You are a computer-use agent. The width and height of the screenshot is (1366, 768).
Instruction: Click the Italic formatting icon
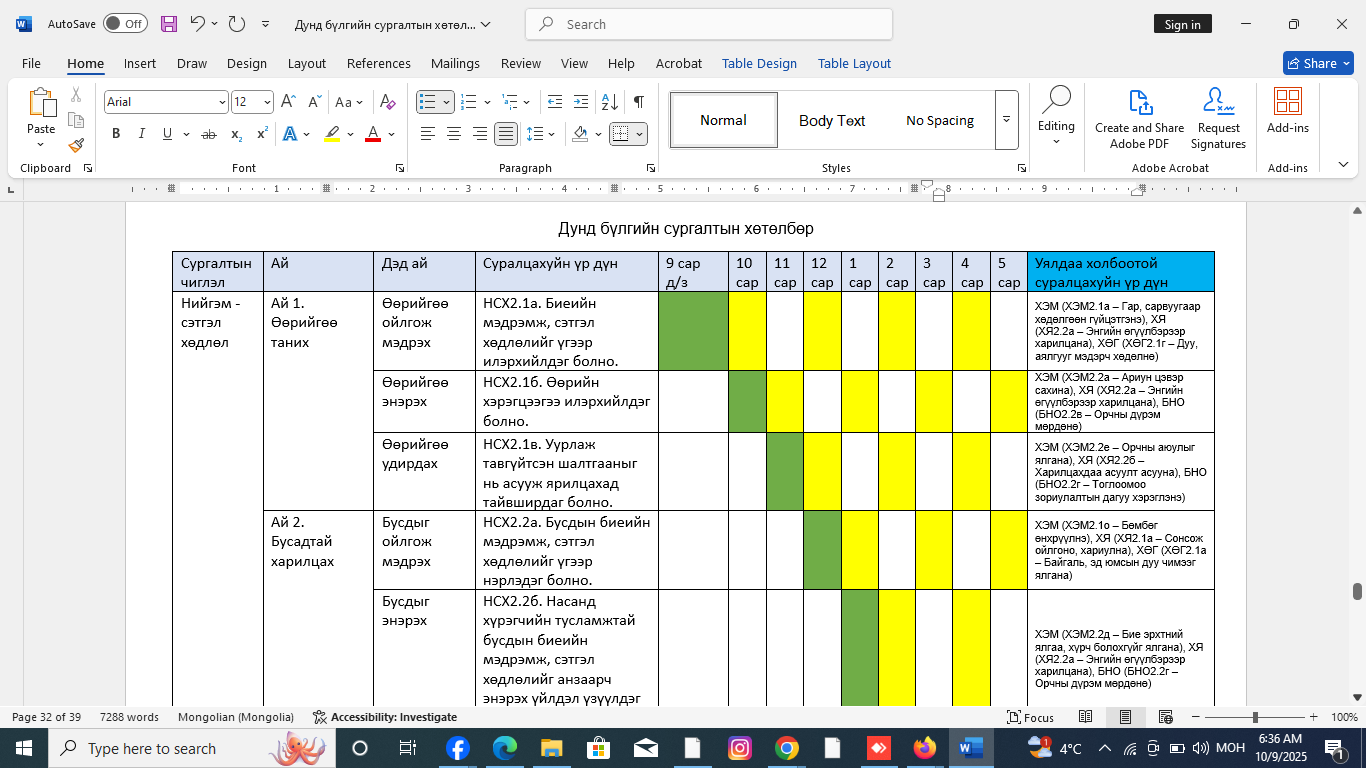click(x=142, y=134)
